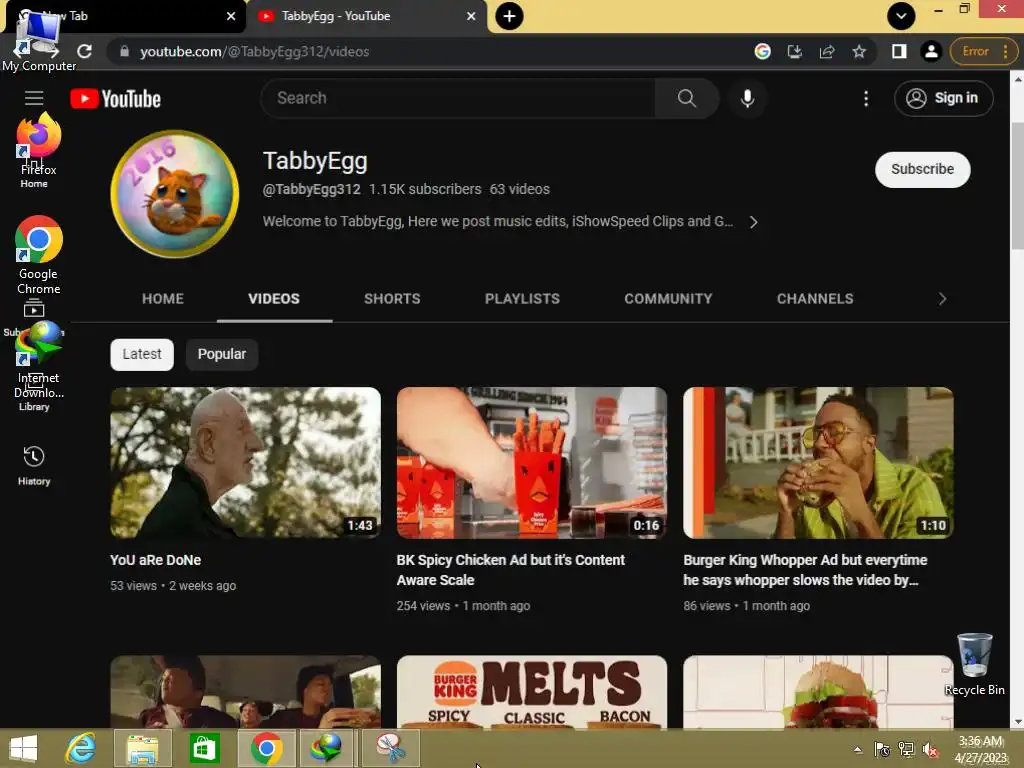Open the Windows Store taskbar icon

(204, 748)
